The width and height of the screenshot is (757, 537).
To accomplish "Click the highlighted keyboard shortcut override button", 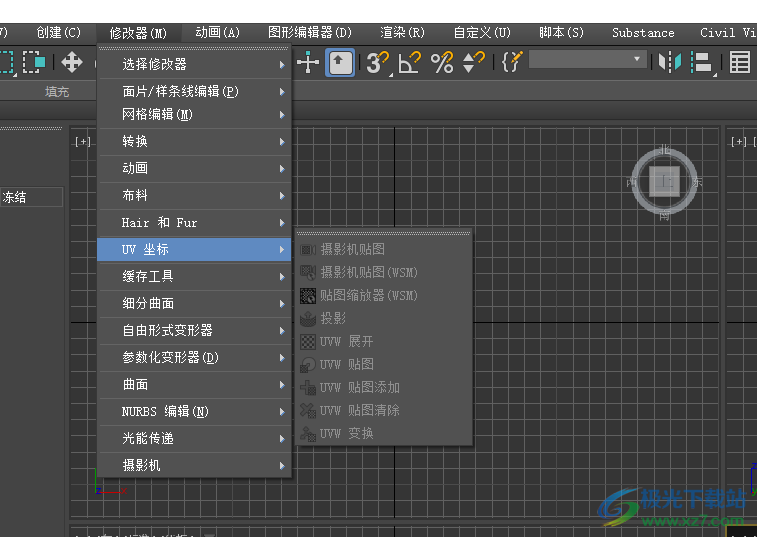I will (340, 63).
